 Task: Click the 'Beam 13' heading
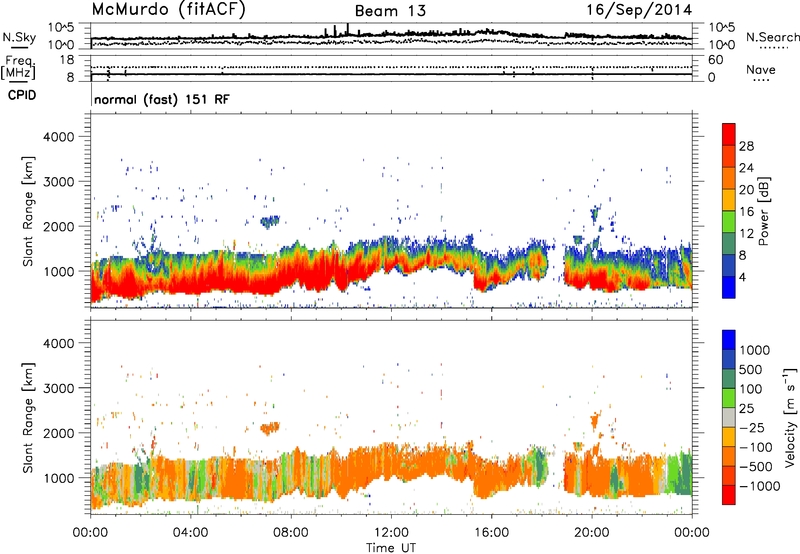(x=390, y=11)
